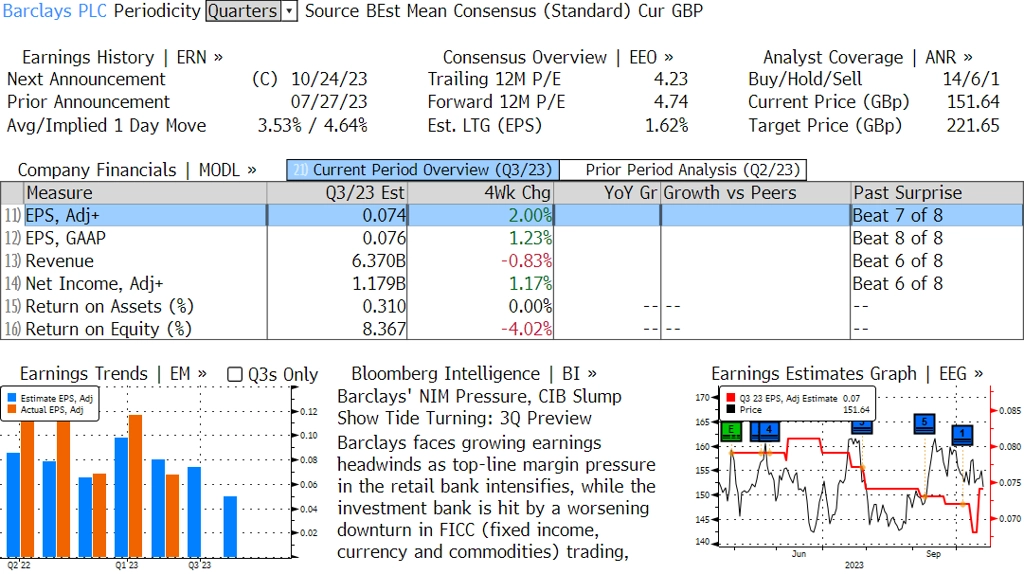Click blue Estimate EPS, Adj legend swatch
Viewport: 1024px width, 574px height.
pyautogui.click(x=12, y=398)
